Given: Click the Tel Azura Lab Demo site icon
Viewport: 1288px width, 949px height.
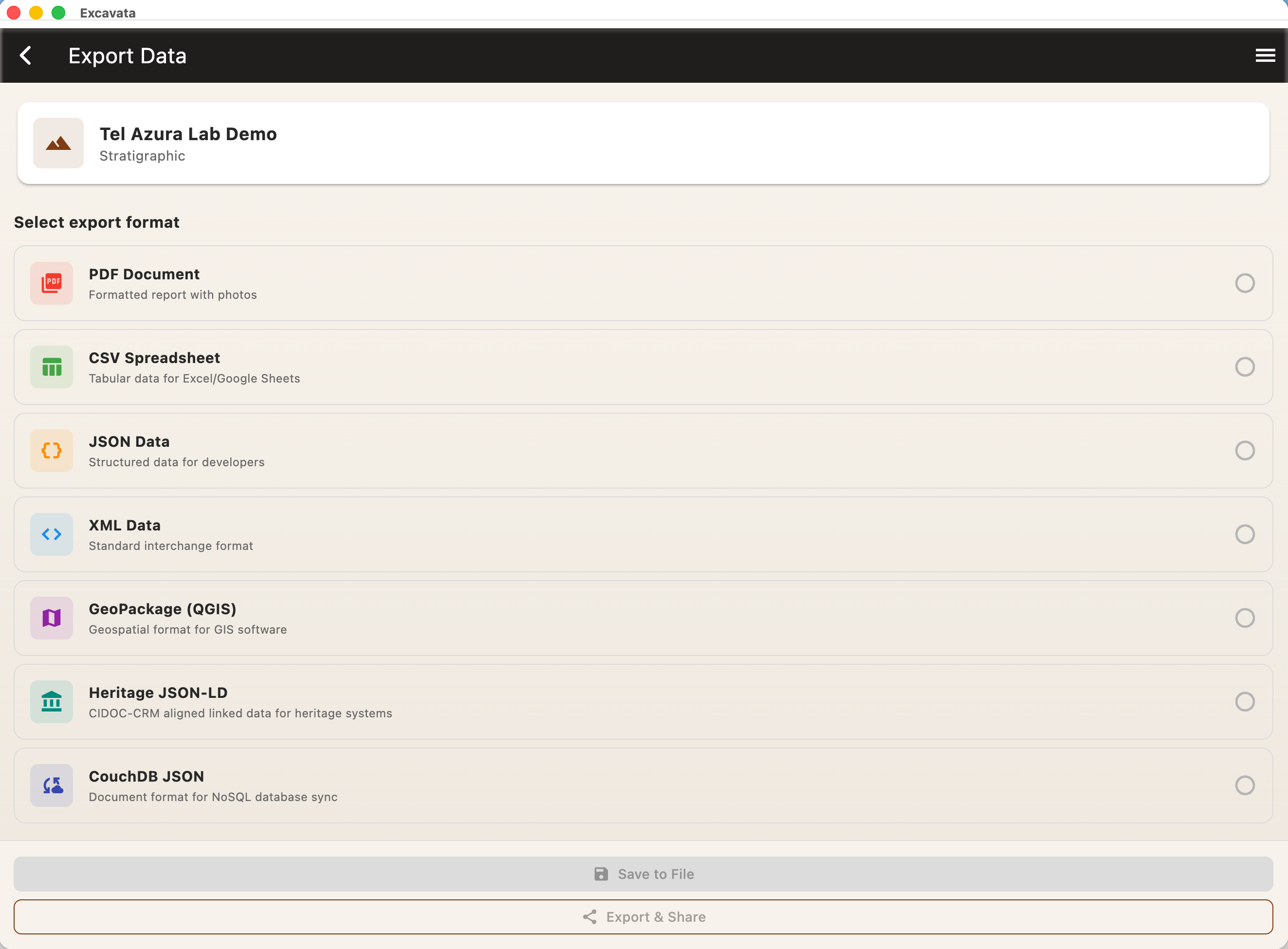Looking at the screenshot, I should click(x=58, y=144).
